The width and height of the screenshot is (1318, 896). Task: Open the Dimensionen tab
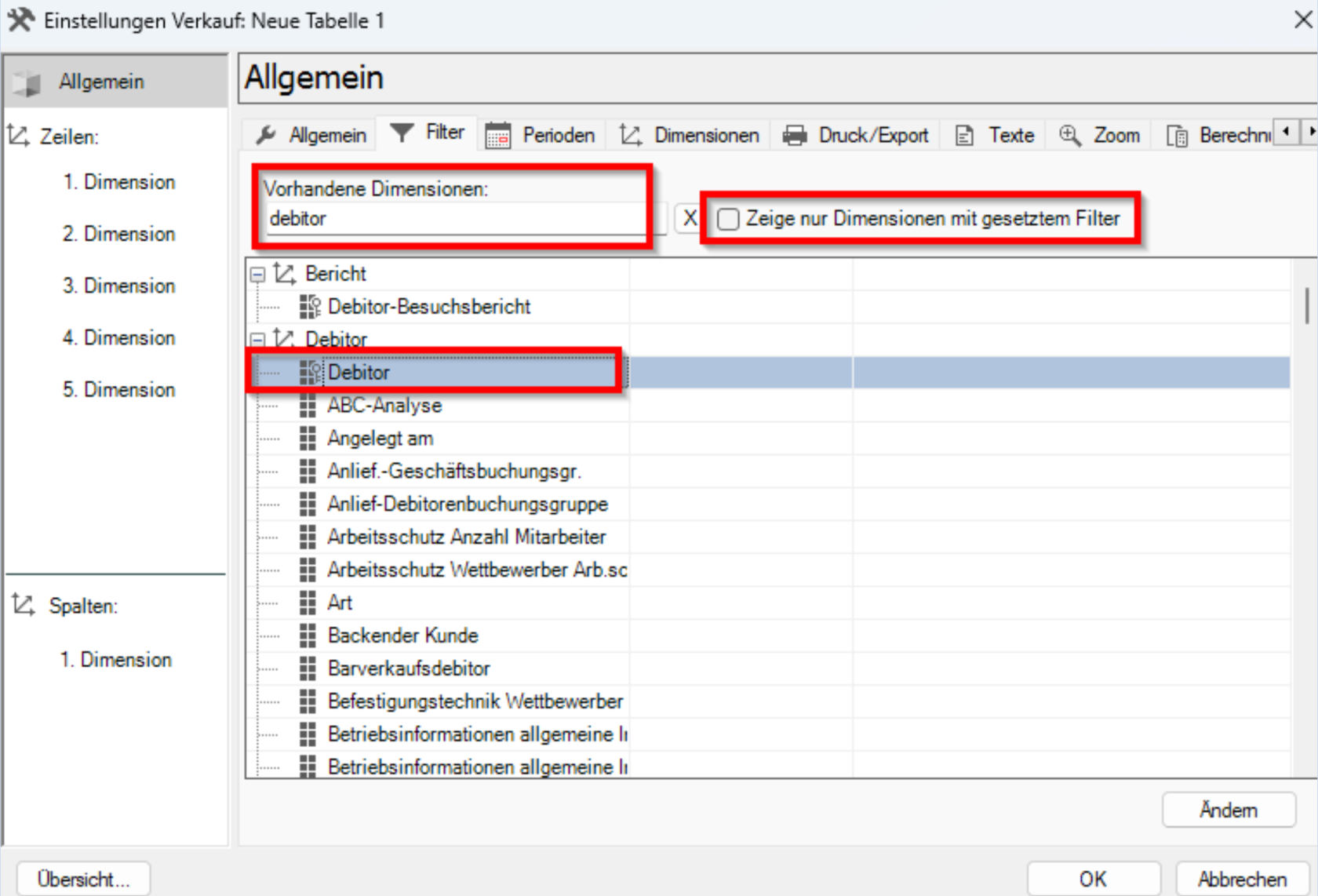click(690, 135)
